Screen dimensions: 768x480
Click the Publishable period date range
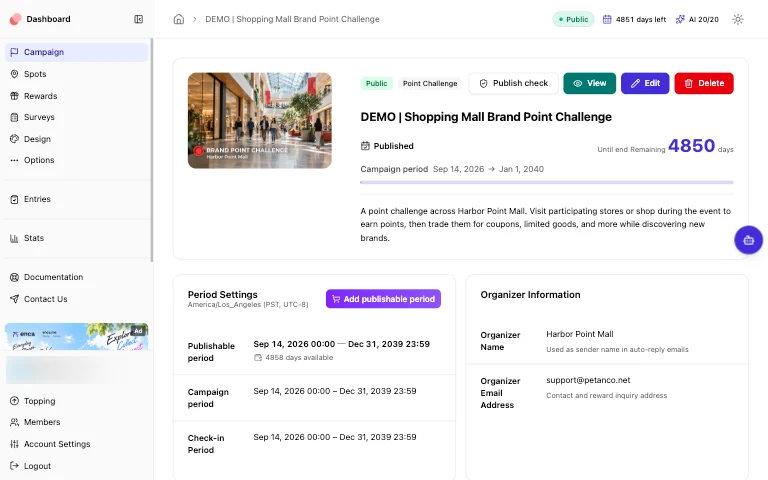tap(341, 344)
